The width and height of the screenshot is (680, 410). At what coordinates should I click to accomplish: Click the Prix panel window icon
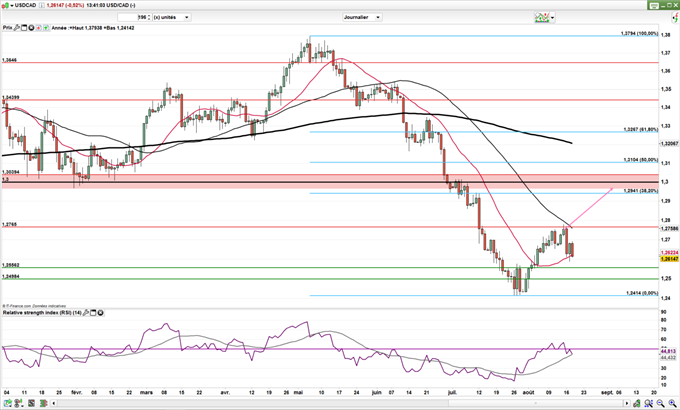[x=24, y=28]
